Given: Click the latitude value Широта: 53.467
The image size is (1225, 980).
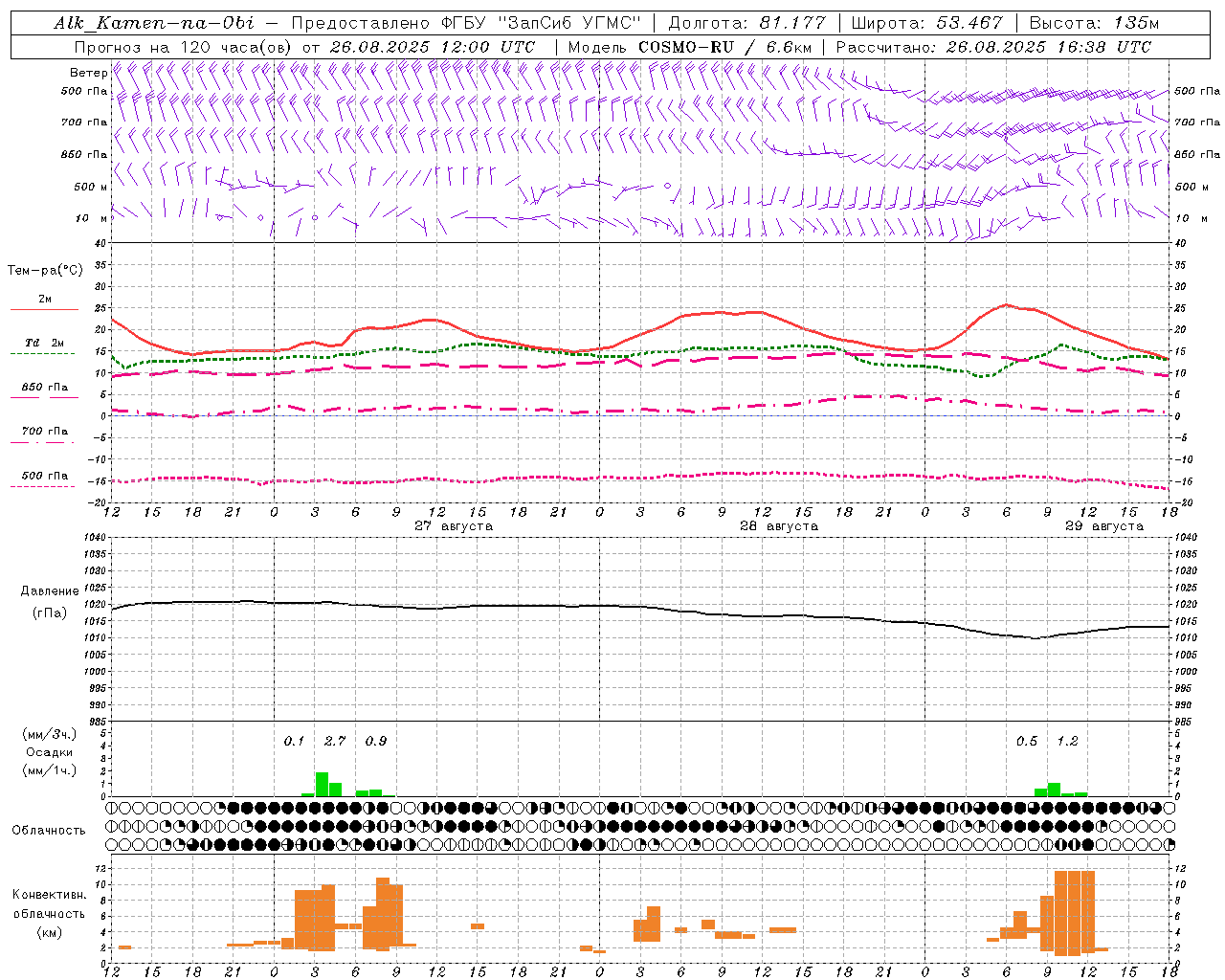Looking at the screenshot, I should (x=927, y=23).
